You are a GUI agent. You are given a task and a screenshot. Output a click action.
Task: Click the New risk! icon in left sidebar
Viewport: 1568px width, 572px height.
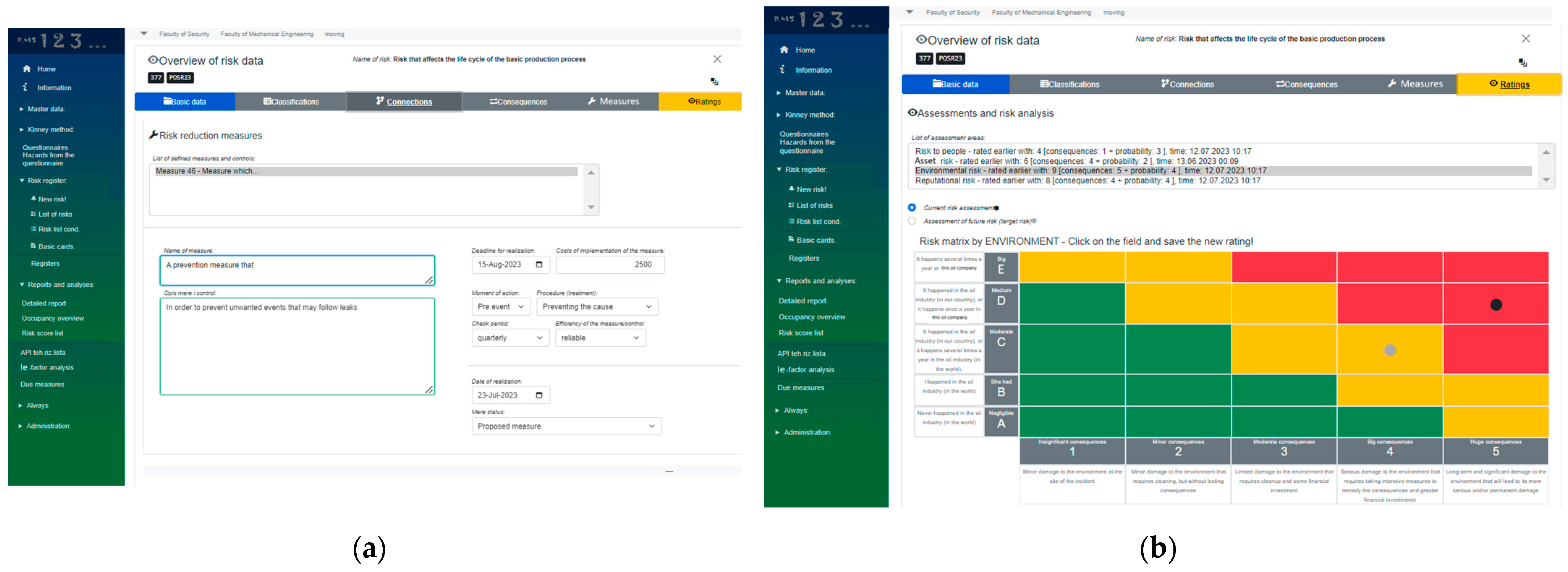34,199
